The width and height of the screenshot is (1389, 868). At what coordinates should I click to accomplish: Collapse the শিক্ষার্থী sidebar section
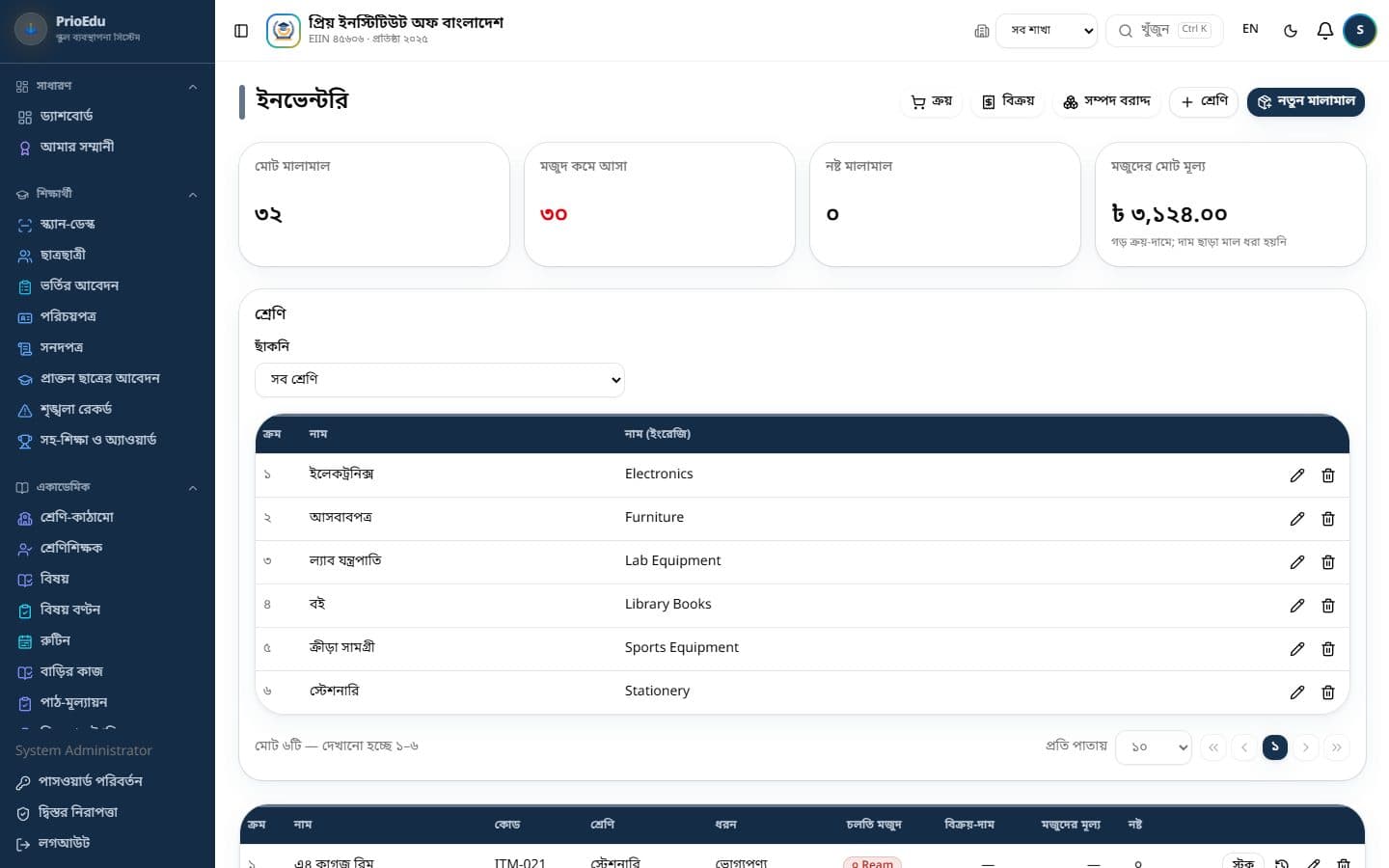107,194
